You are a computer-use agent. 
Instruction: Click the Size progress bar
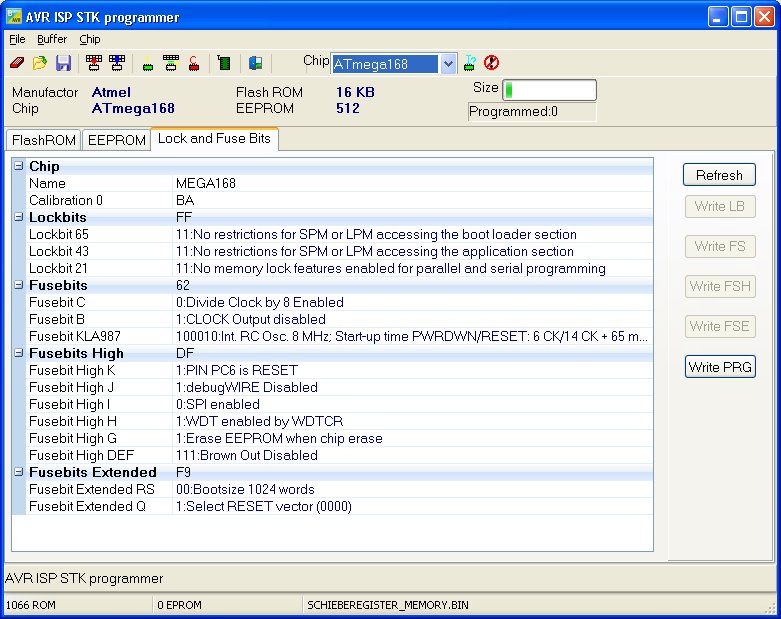click(548, 91)
